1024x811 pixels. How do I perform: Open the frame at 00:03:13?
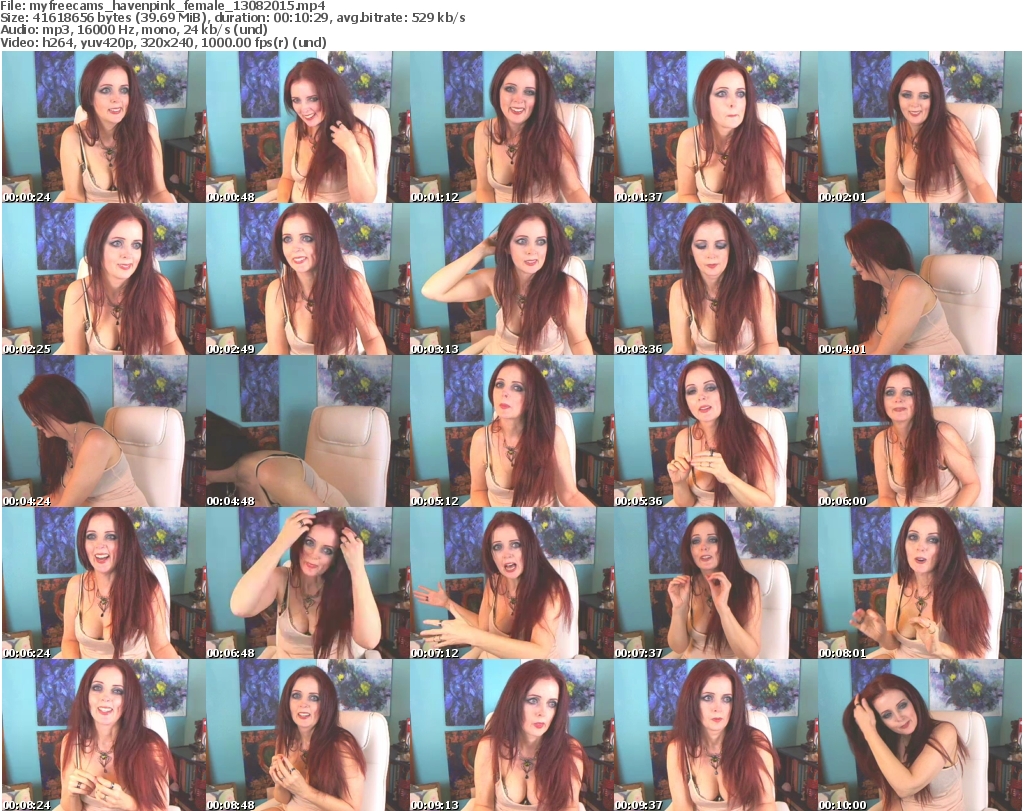[511, 279]
